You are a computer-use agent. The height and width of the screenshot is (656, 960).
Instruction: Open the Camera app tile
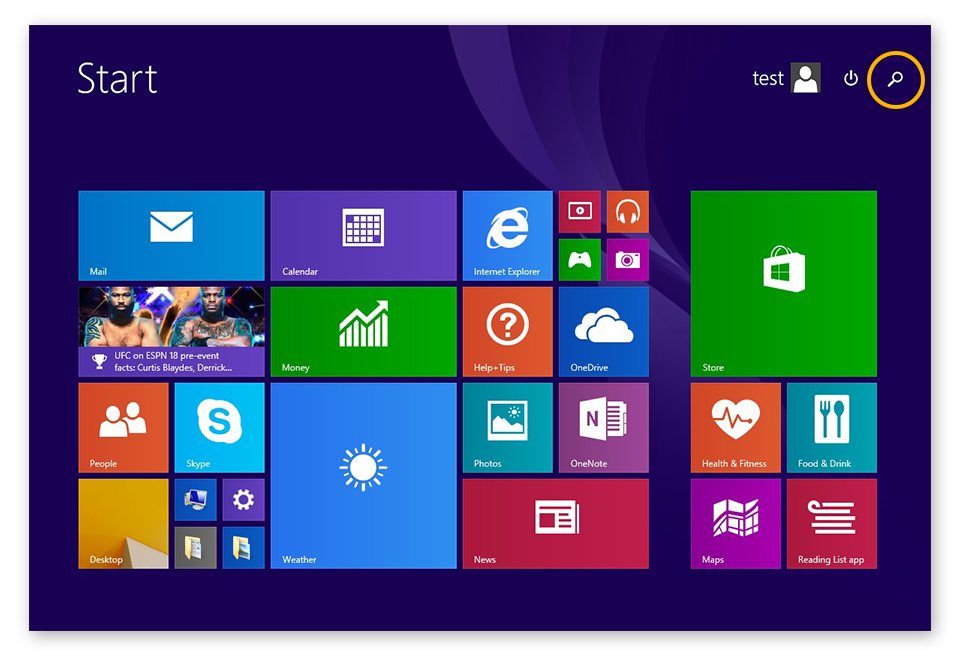coord(627,259)
